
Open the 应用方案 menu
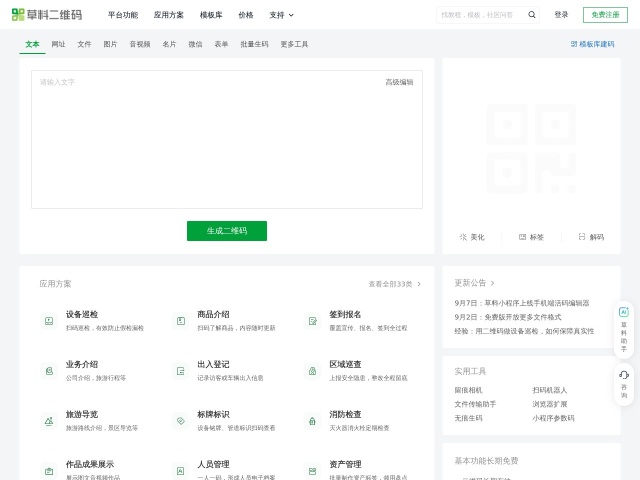(169, 15)
